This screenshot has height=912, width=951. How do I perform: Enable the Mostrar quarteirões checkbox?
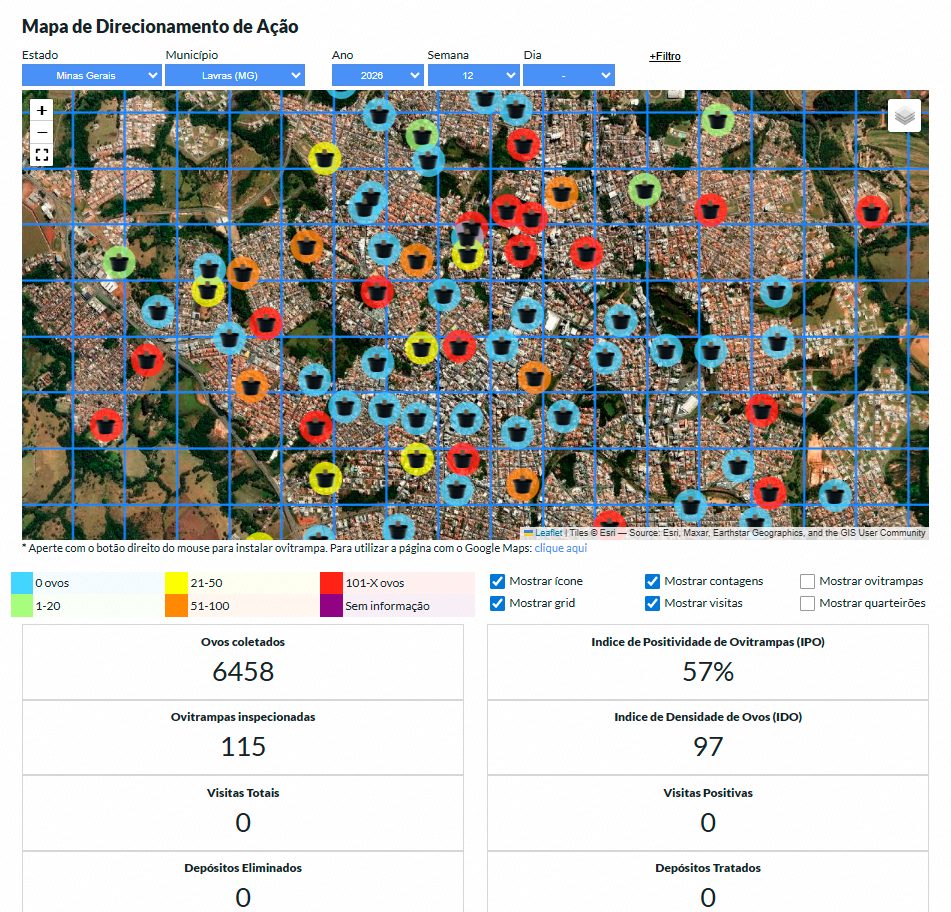[808, 603]
